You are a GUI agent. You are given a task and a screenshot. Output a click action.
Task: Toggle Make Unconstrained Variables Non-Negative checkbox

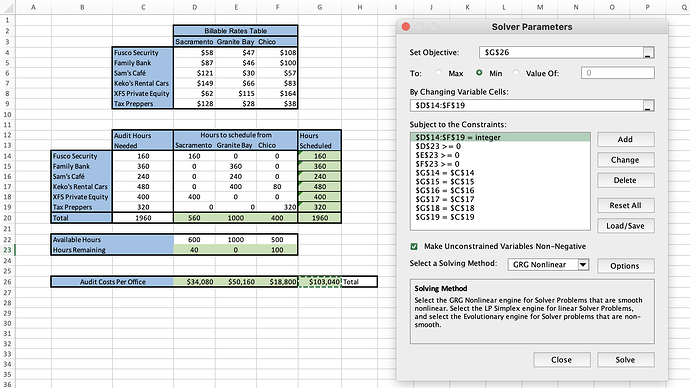[x=414, y=246]
